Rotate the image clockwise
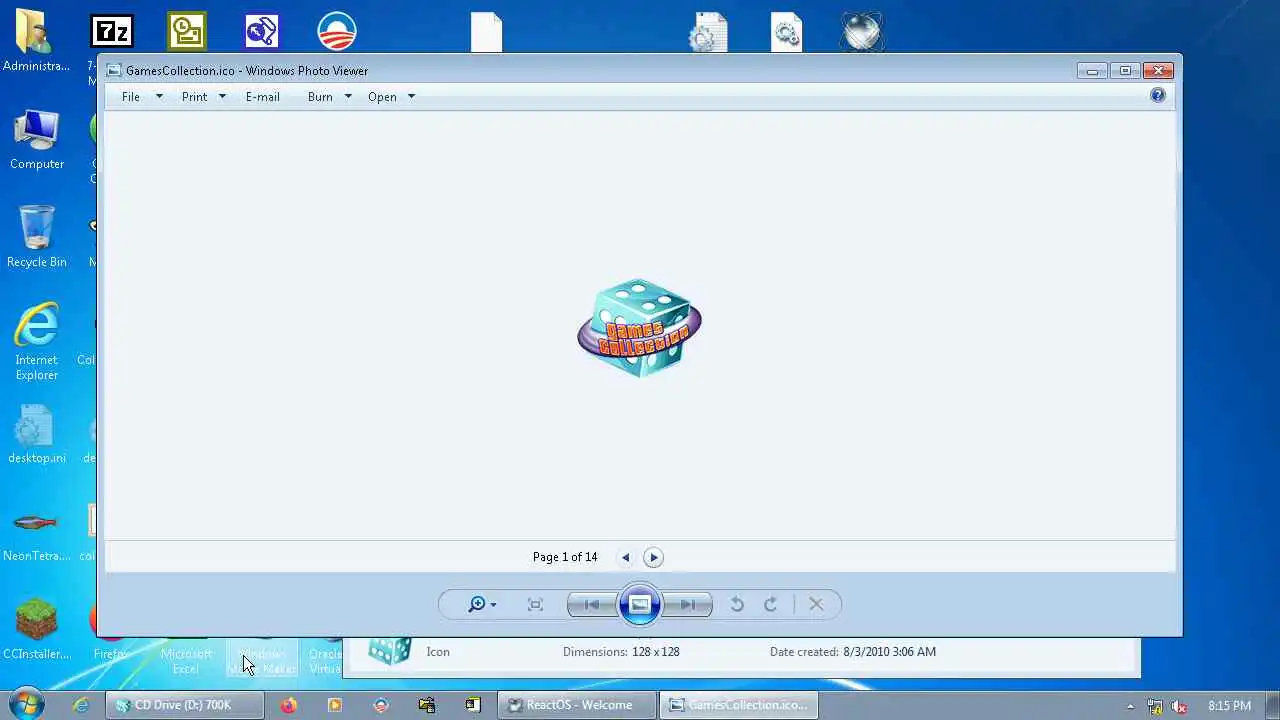The image size is (1280, 720). [770, 604]
